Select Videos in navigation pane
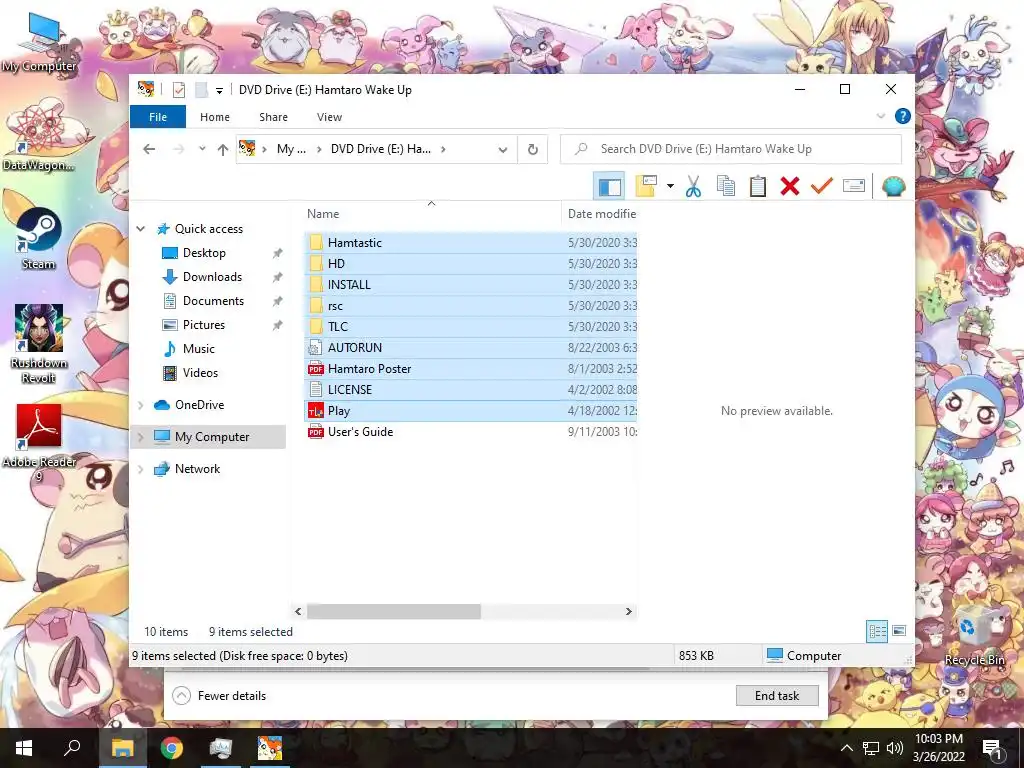The height and width of the screenshot is (768, 1024). (x=200, y=373)
